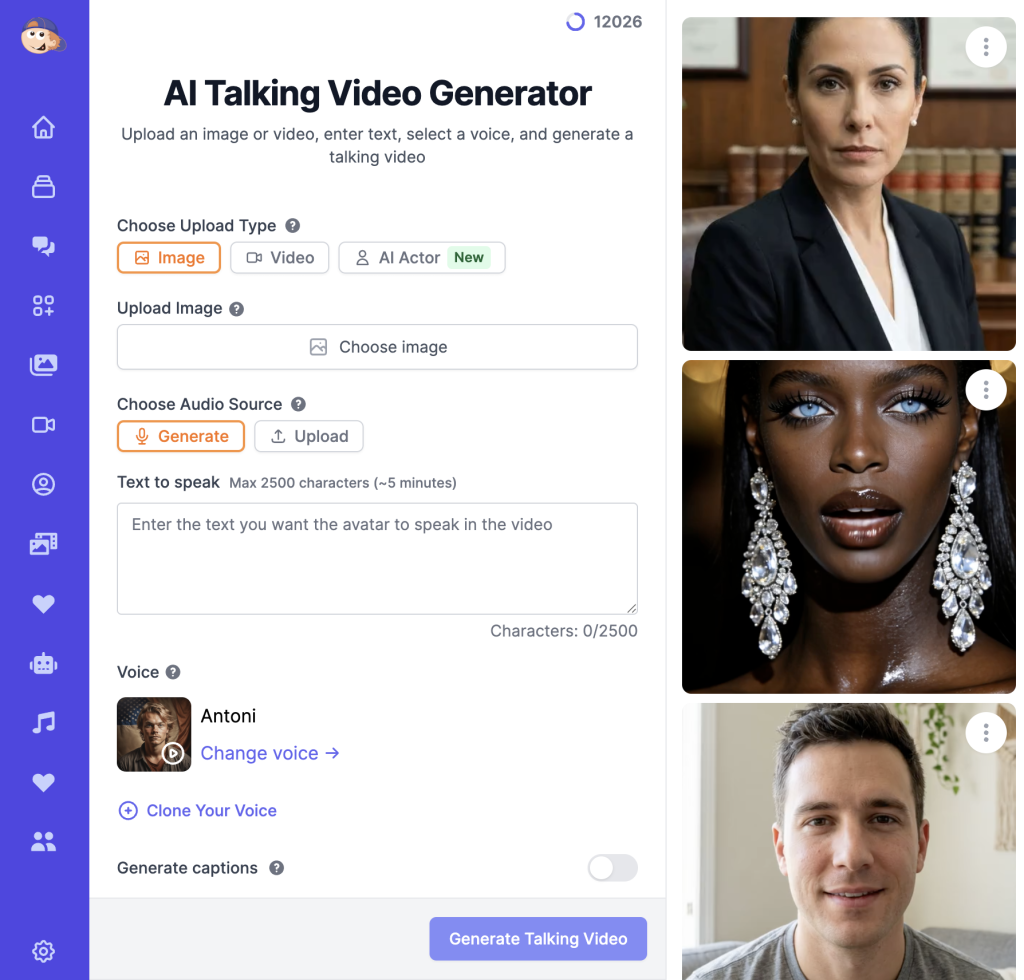Open the chat bubbles sidebar icon
1024x980 pixels.
click(x=43, y=246)
